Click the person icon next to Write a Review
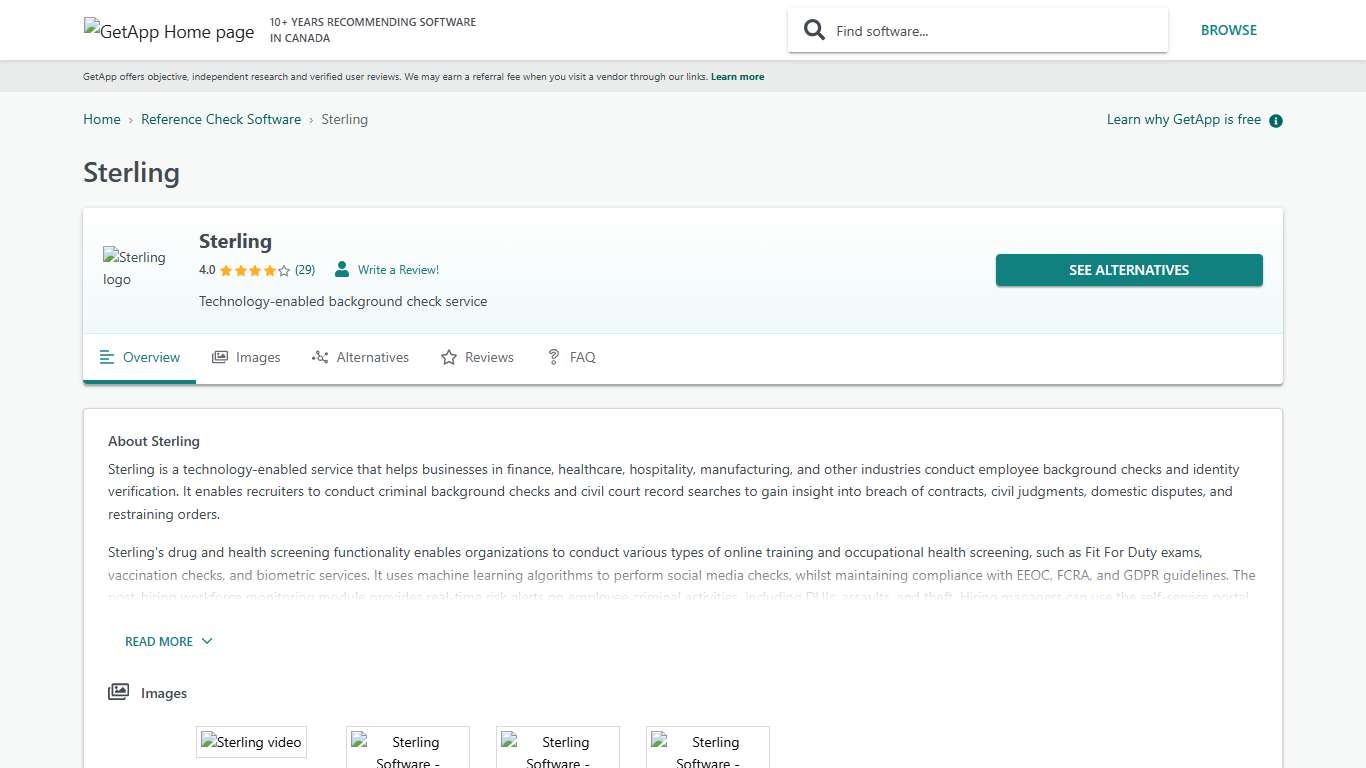1366x768 pixels. coord(342,270)
